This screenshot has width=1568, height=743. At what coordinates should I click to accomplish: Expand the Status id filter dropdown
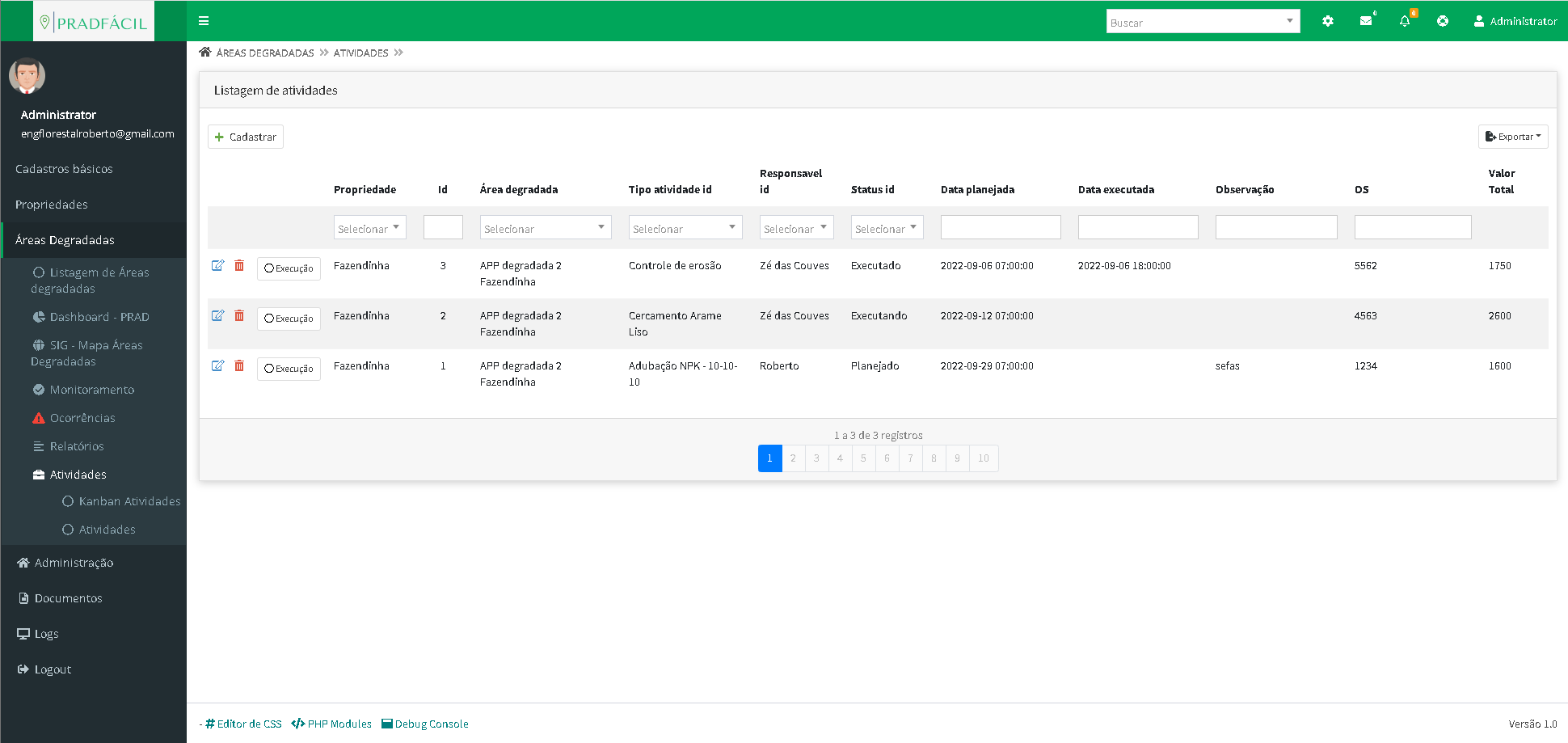(886, 228)
